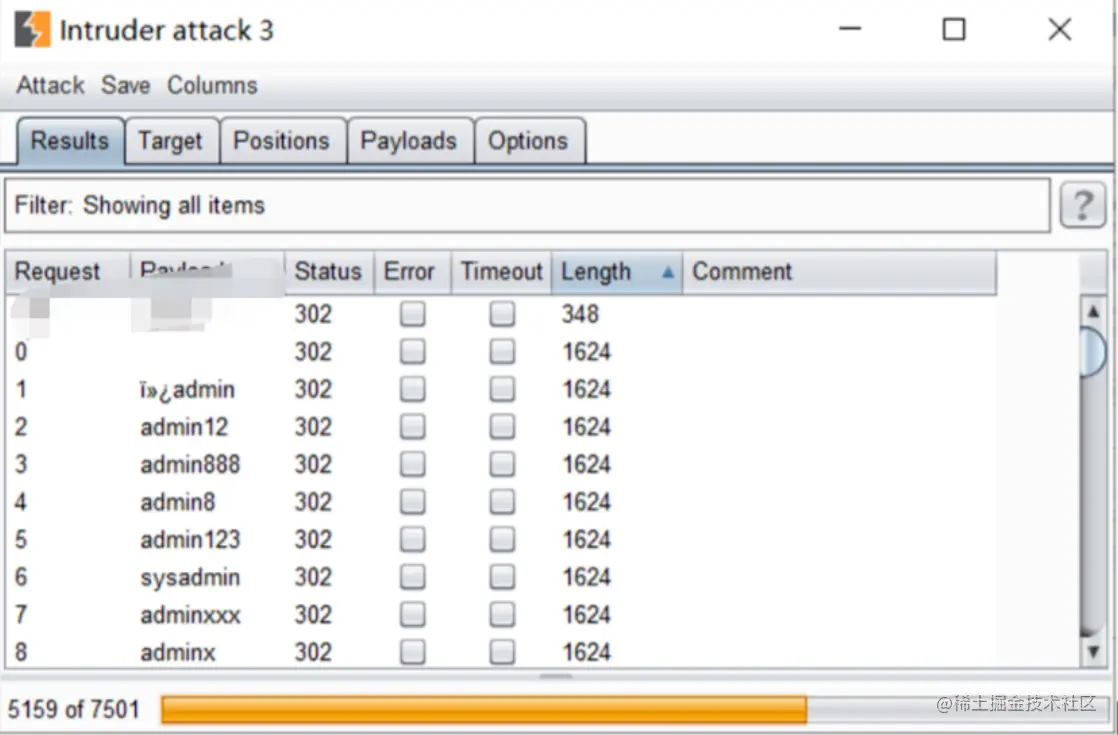Switch to the Results tab
This screenshot has height=735, width=1118.
coord(70,141)
